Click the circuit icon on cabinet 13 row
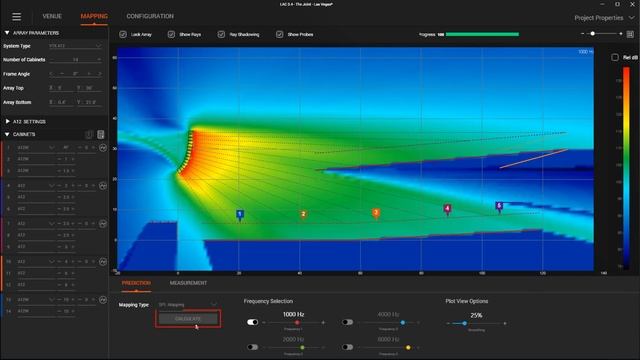Screen dimensions: 640x360 [103, 300]
